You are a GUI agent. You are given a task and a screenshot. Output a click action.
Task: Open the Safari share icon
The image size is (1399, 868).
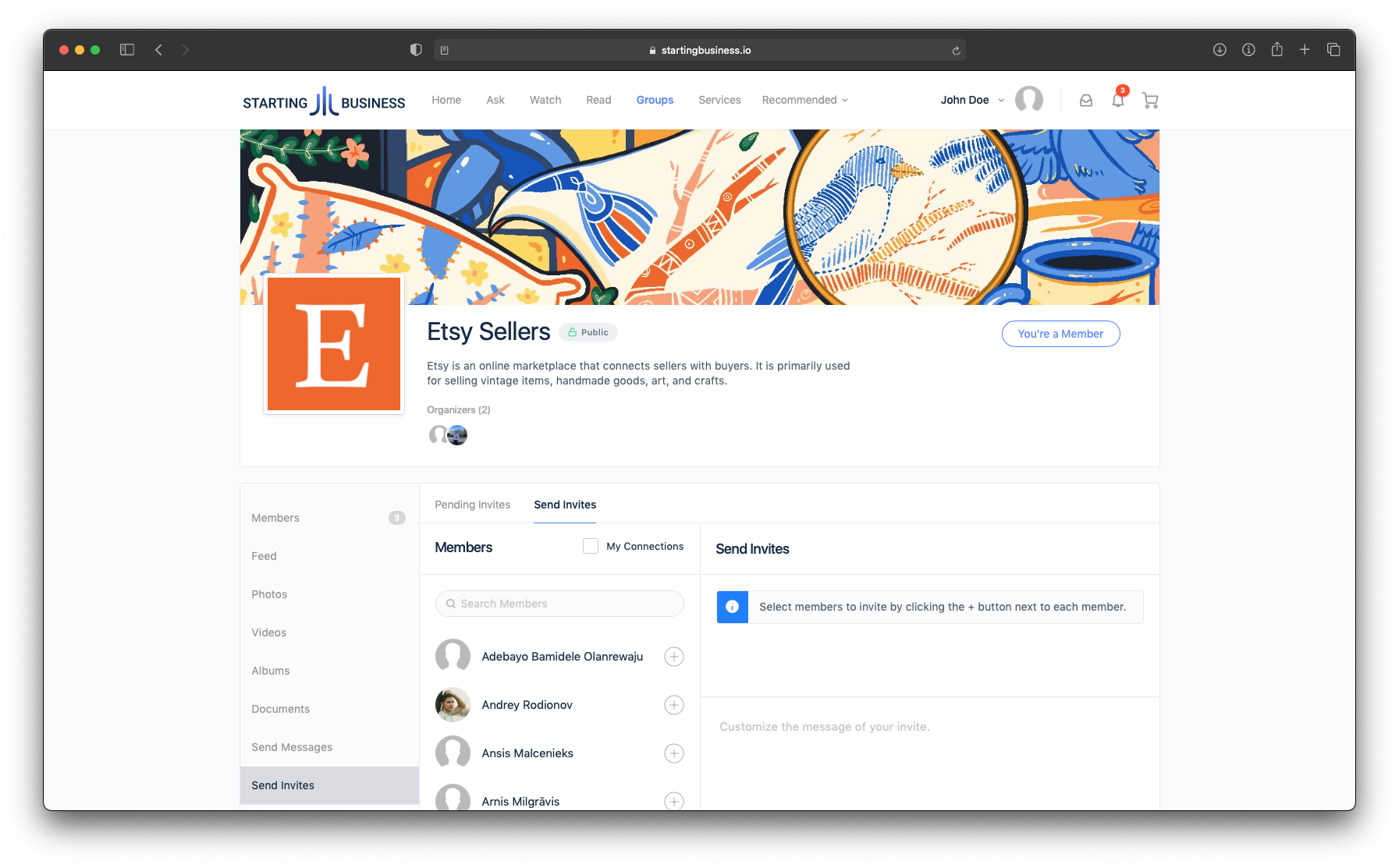pyautogui.click(x=1276, y=49)
